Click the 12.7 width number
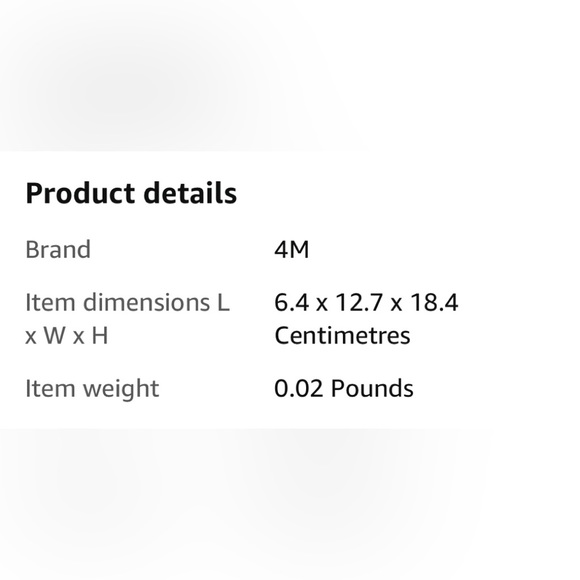The width and height of the screenshot is (580, 580). pos(359,303)
